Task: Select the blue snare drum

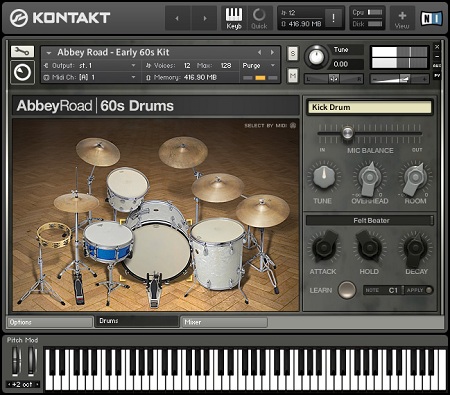Action: tap(108, 243)
